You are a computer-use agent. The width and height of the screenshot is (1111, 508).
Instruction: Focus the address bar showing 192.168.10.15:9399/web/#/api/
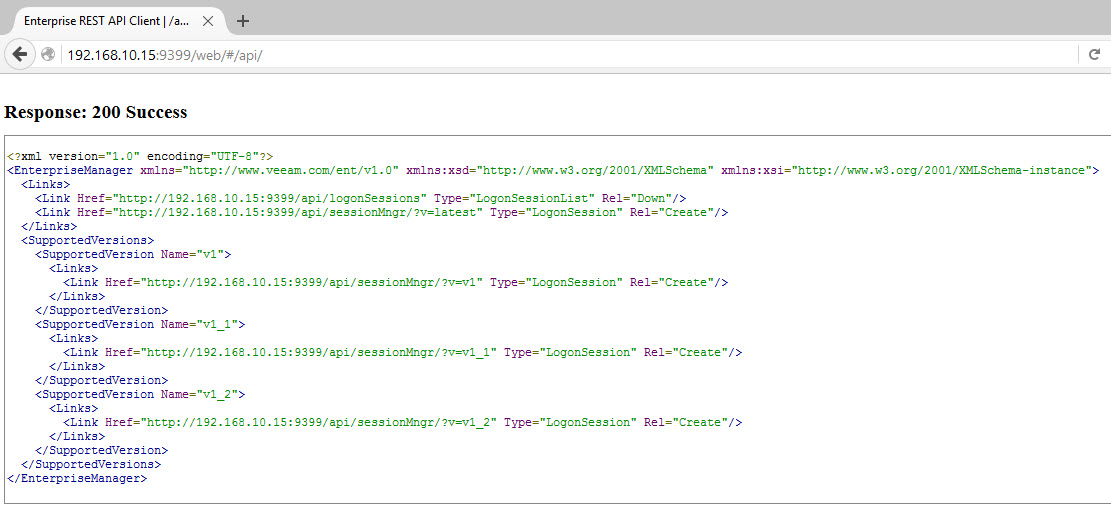[567, 54]
